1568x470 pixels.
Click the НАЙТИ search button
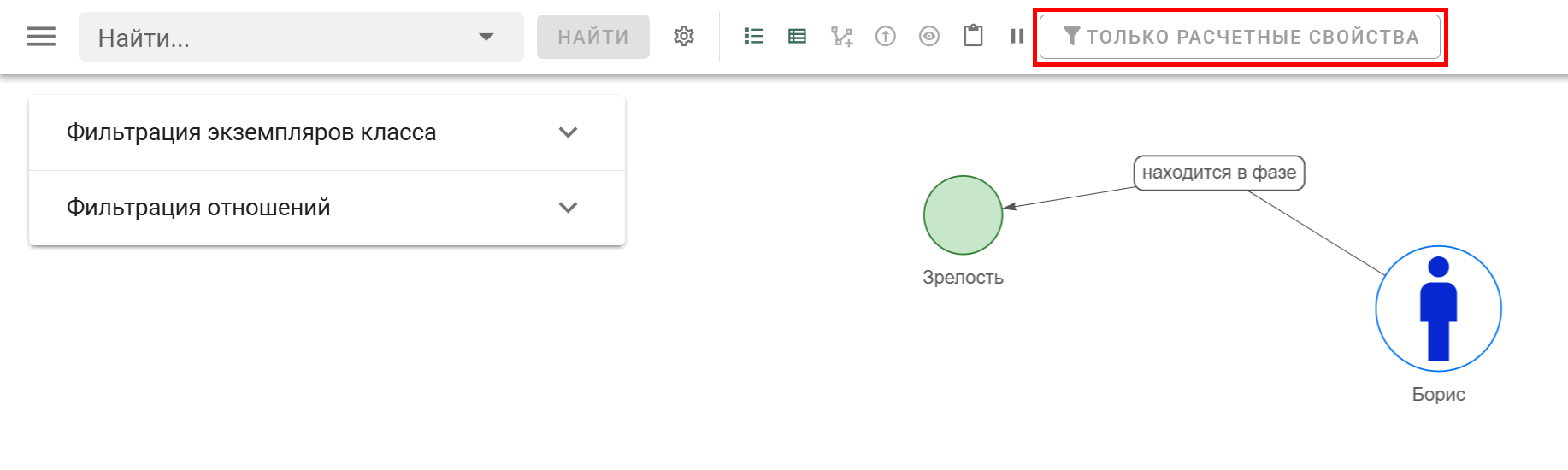[x=593, y=37]
